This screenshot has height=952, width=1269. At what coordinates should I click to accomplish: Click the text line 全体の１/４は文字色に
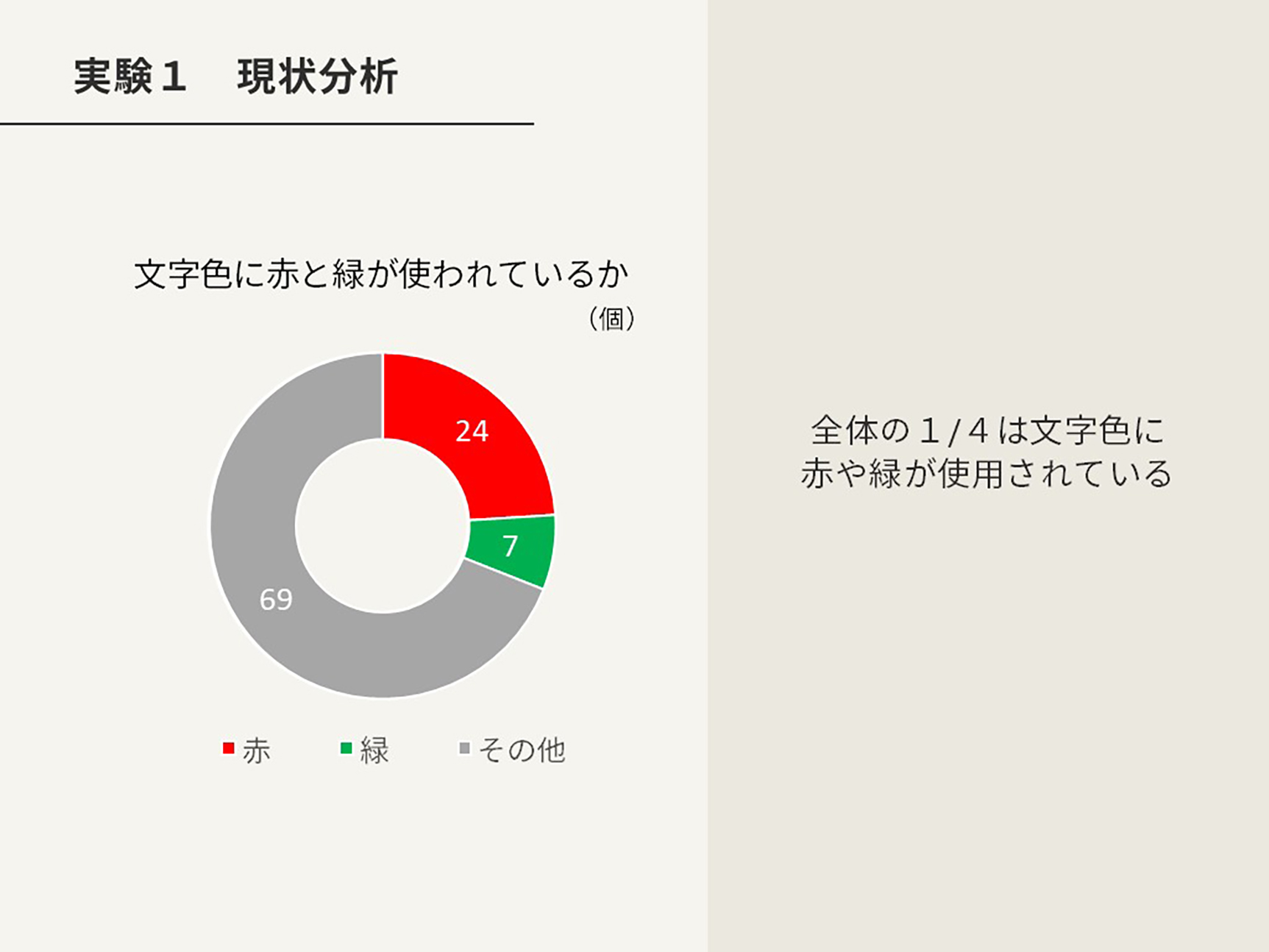[987, 430]
